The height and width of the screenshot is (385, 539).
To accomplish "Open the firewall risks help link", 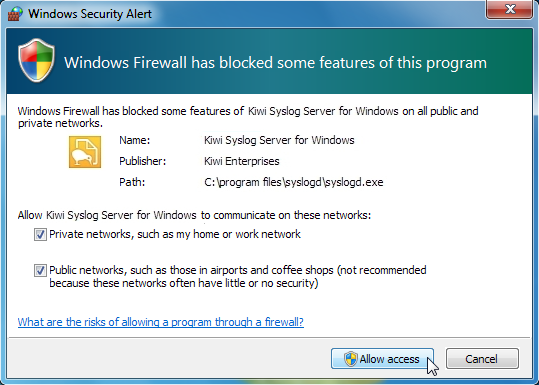I will [161, 322].
